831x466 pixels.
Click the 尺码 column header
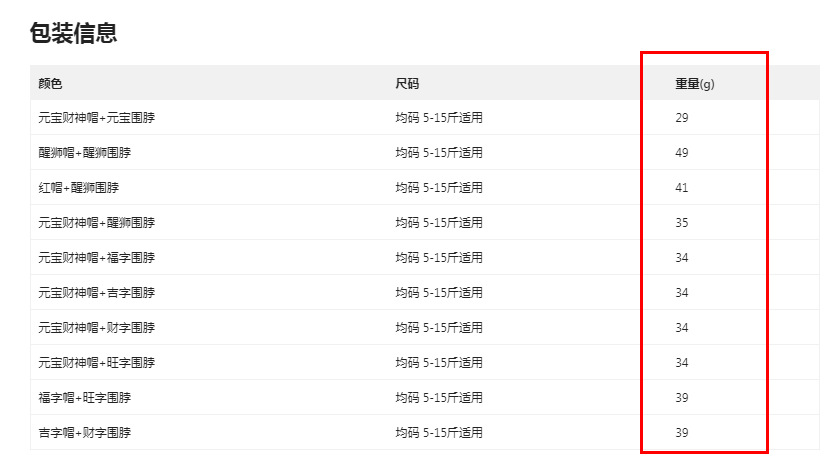(407, 84)
